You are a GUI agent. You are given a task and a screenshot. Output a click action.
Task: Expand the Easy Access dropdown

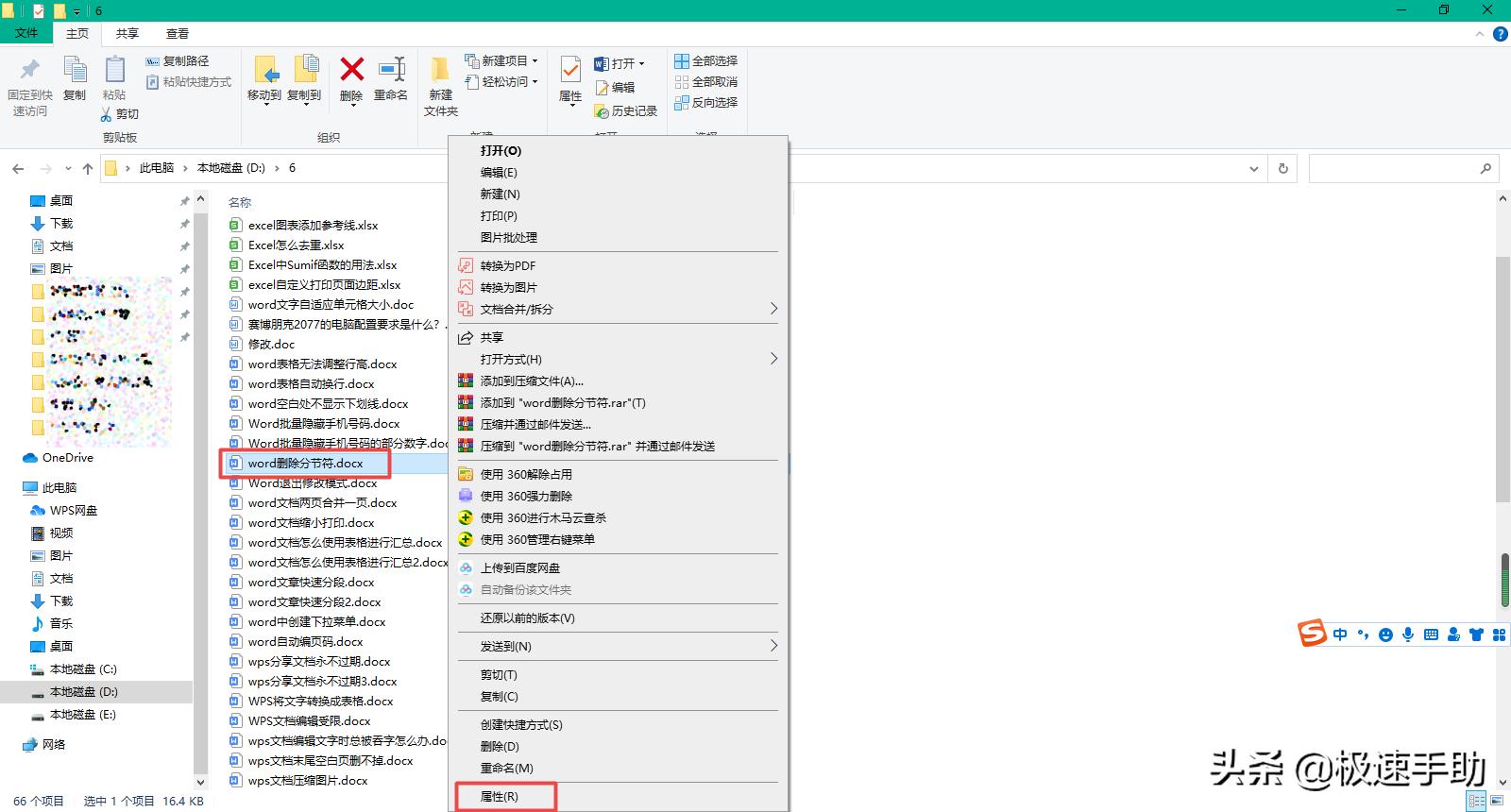tap(535, 81)
